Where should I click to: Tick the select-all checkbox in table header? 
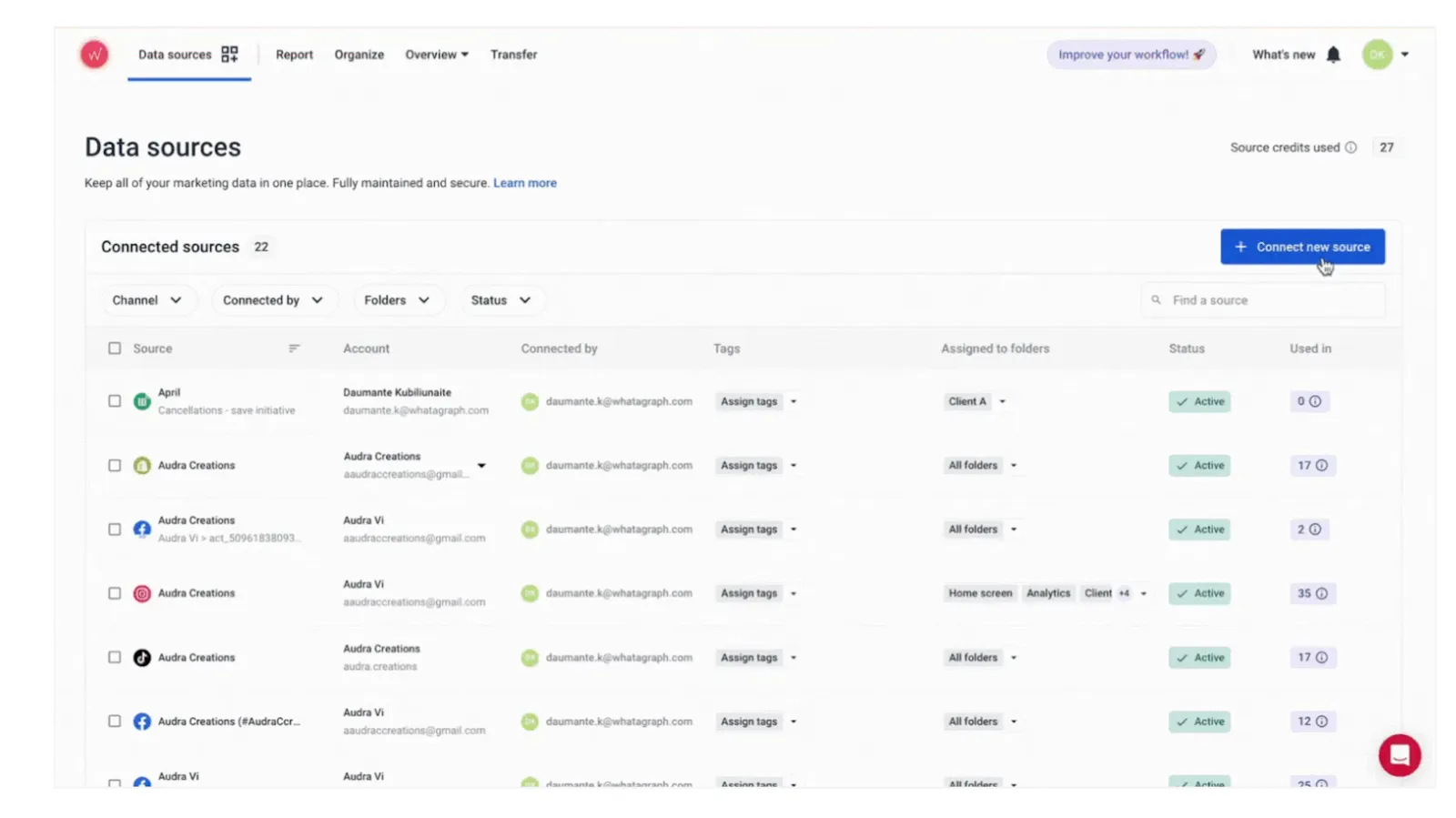pos(115,348)
